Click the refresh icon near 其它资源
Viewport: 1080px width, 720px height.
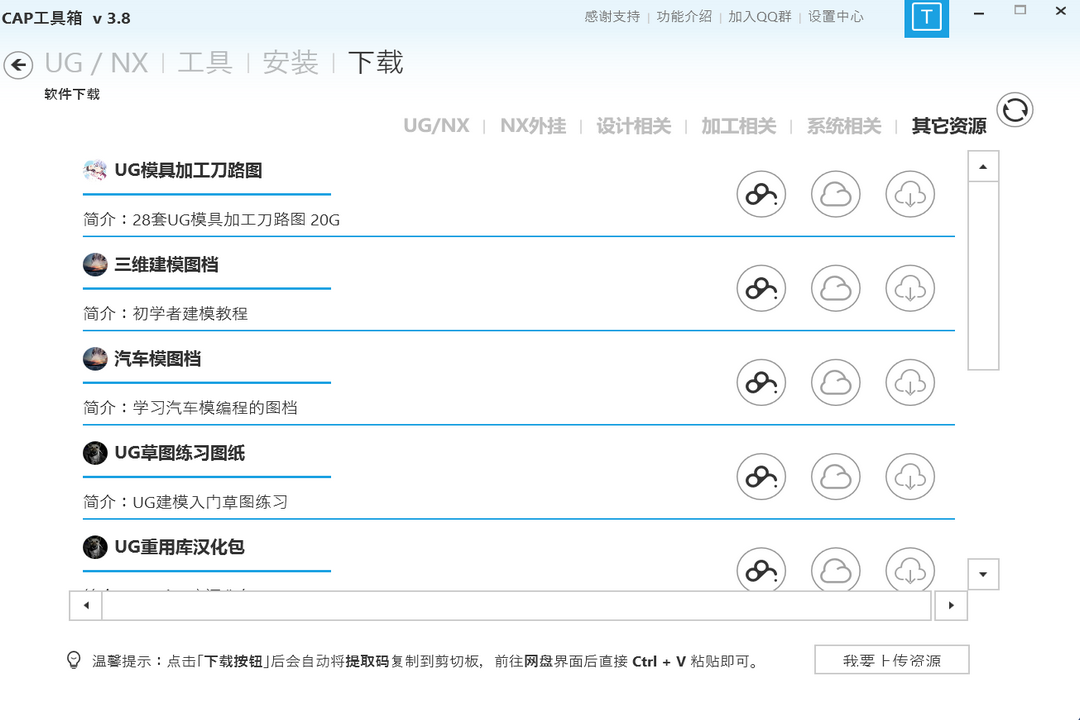(x=1014, y=110)
